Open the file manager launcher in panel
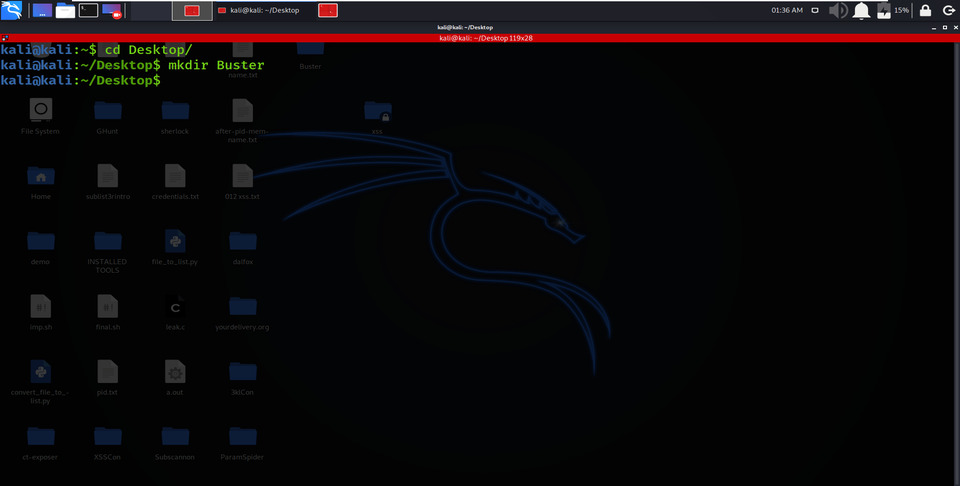 coord(66,10)
